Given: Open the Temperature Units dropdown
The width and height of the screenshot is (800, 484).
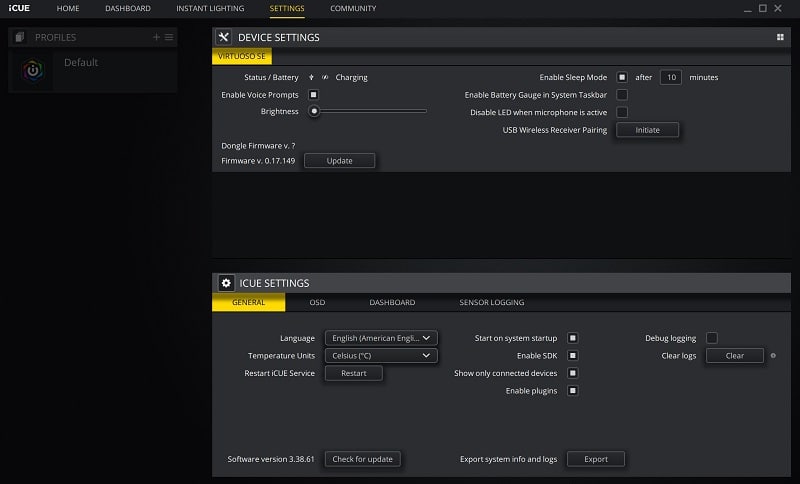Looking at the screenshot, I should click(x=381, y=355).
